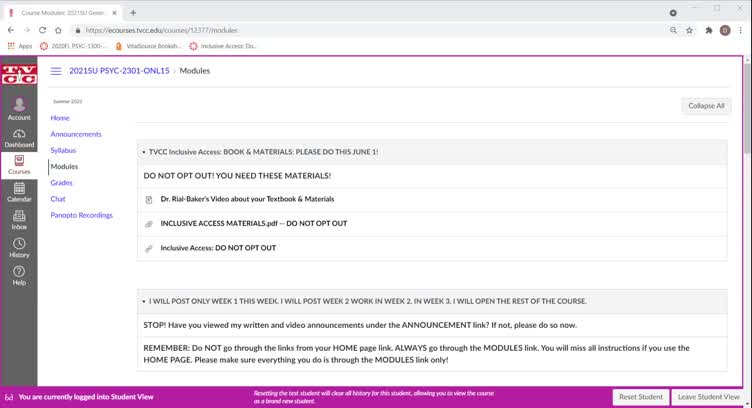Collapse the TVCC Inclusive Access module
The image size is (752, 408).
(x=143, y=152)
